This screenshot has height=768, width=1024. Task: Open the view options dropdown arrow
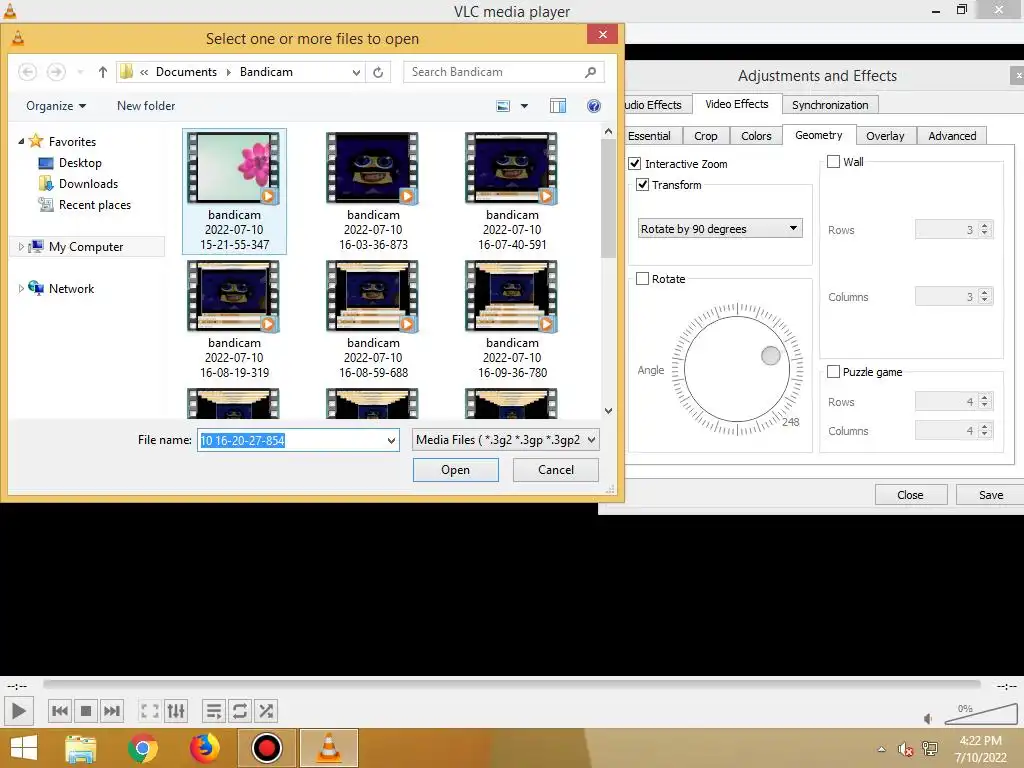pyautogui.click(x=524, y=106)
